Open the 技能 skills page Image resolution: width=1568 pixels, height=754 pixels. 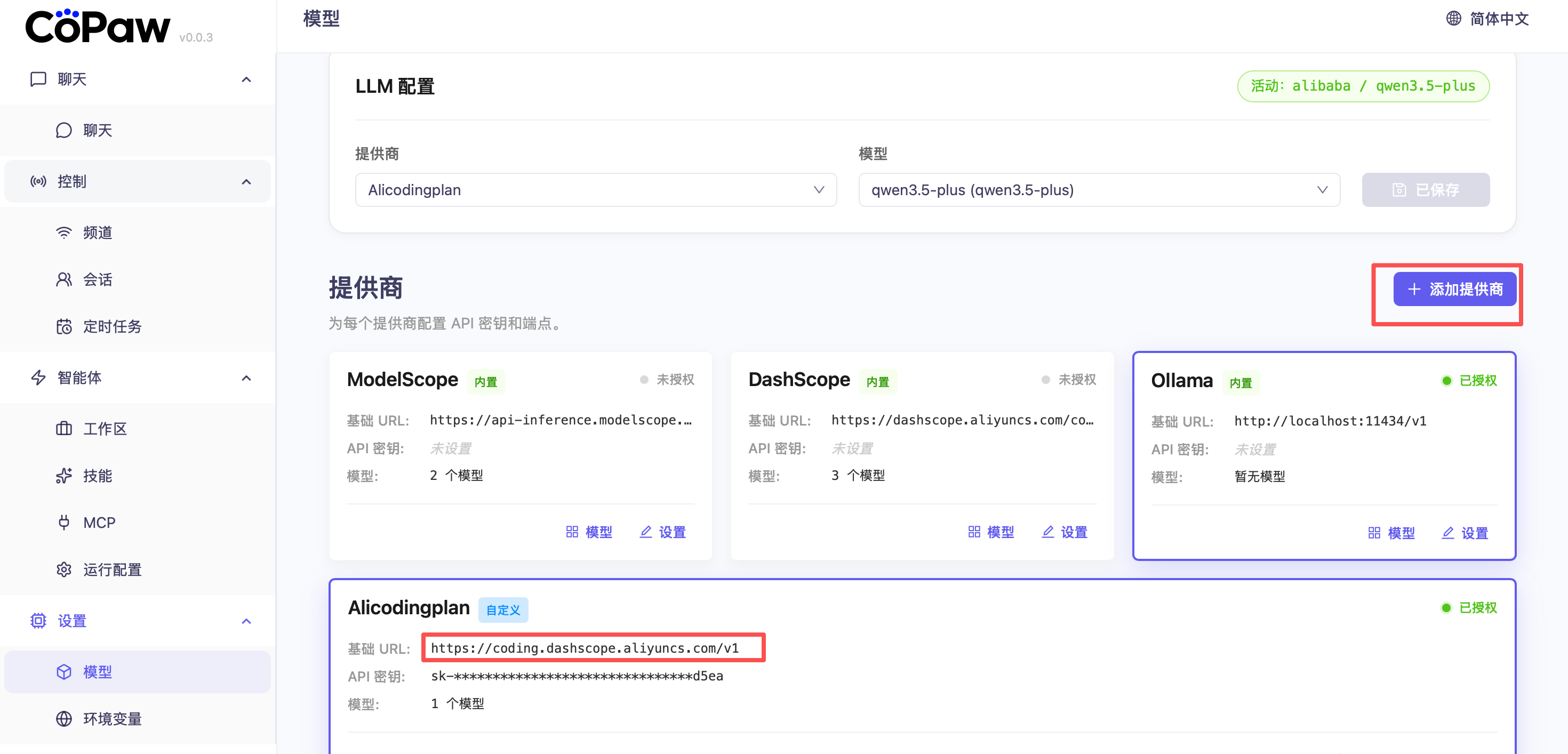pos(98,475)
